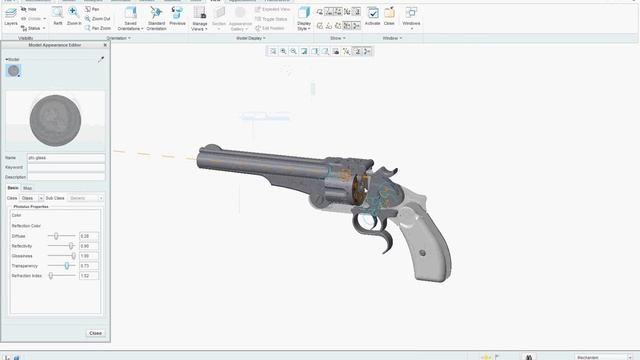
Task: Open the Layers tool in the ribbon
Action: (x=11, y=17)
